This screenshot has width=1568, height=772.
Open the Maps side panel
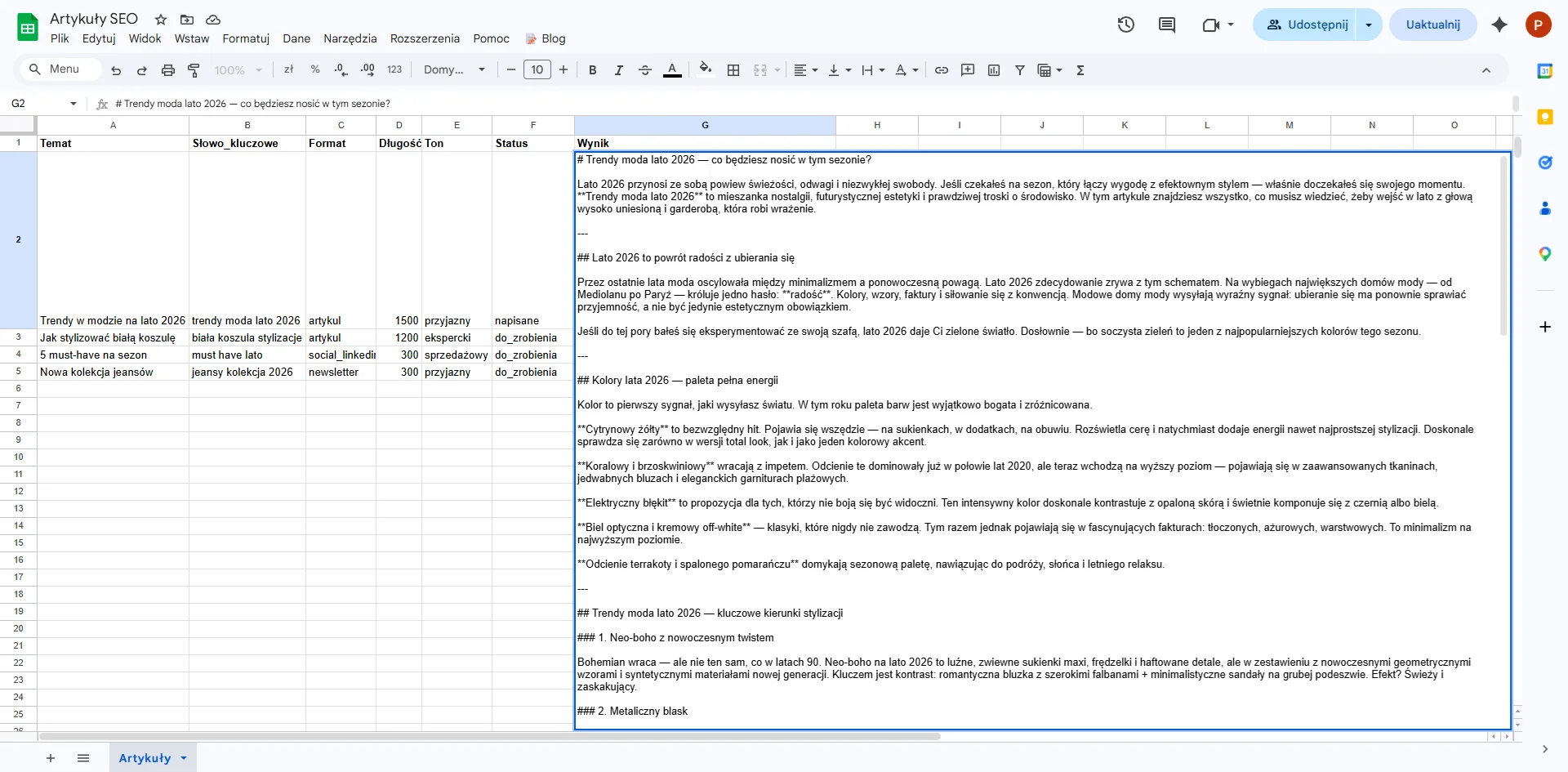pos(1545,254)
